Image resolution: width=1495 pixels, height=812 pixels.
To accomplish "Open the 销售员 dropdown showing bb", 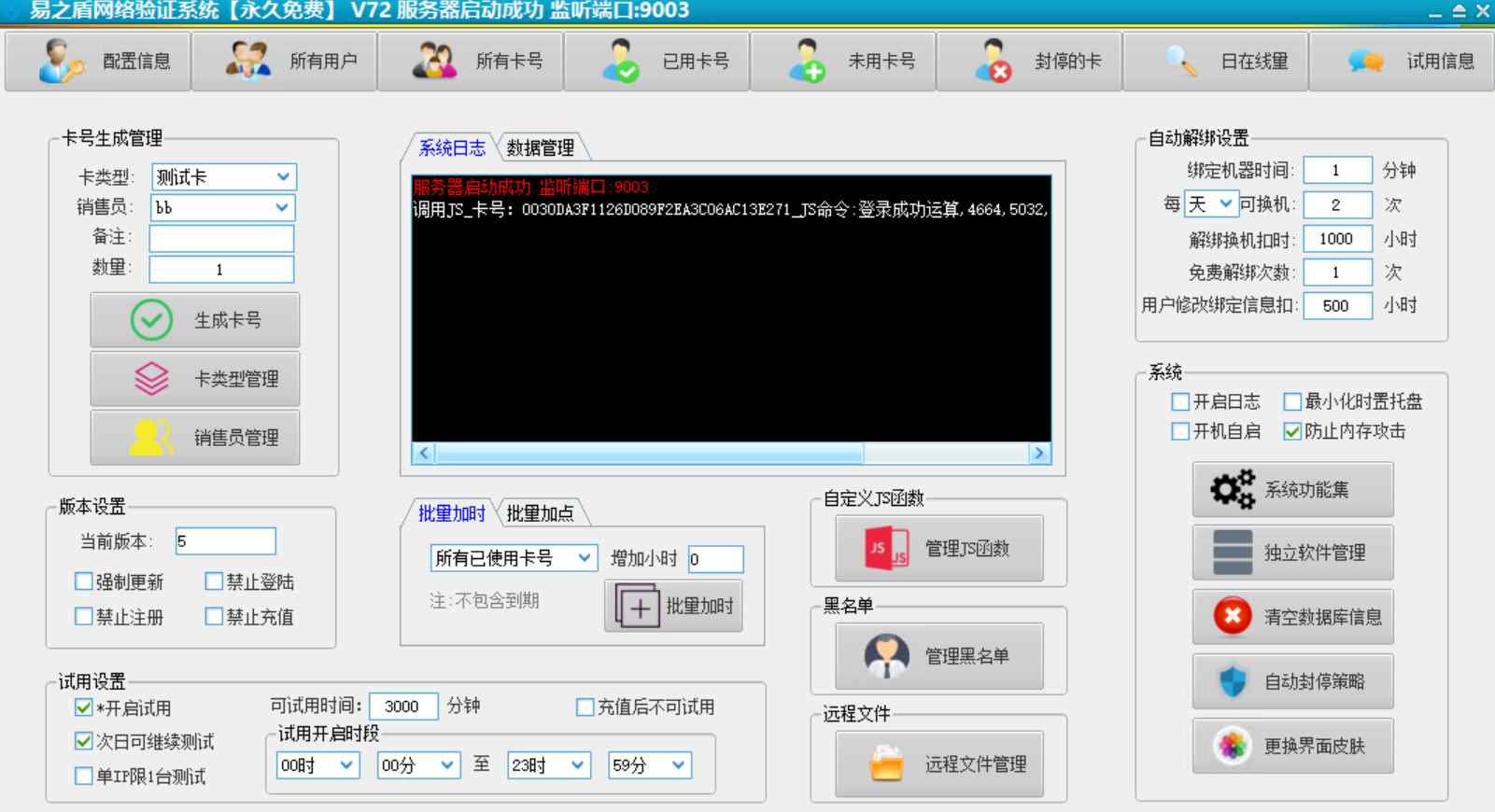I will point(282,207).
